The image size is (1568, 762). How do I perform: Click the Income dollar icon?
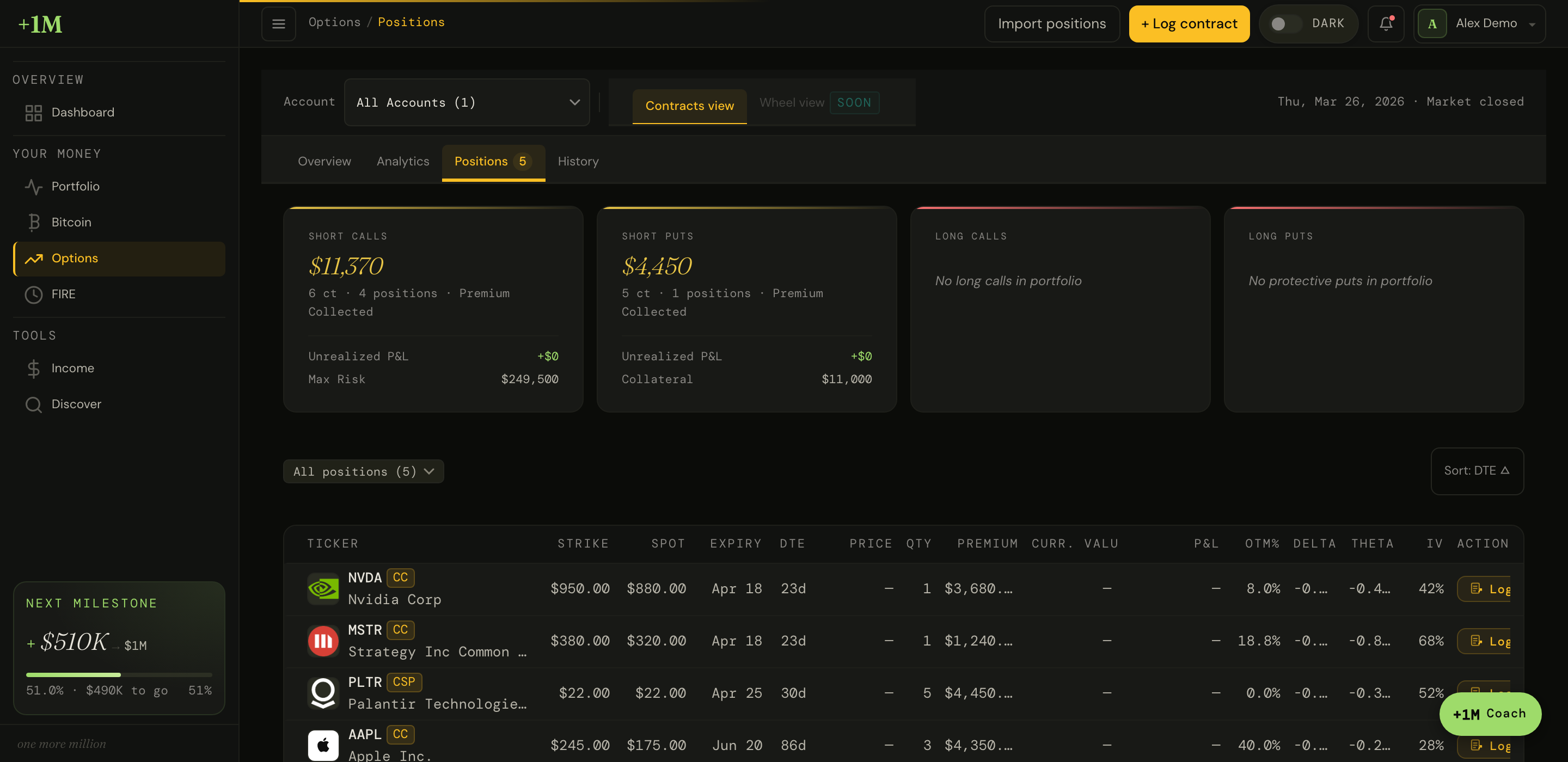(x=33, y=368)
